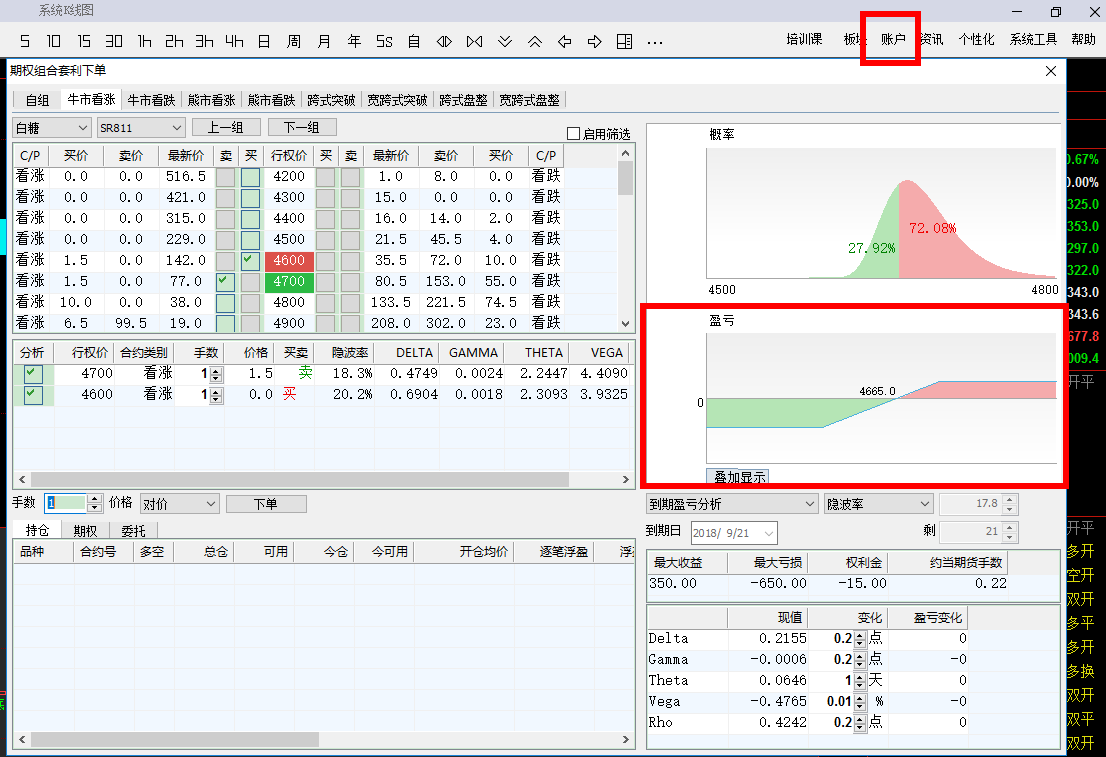Select the daily 日 chart period
The height and width of the screenshot is (757, 1106).
coord(264,41)
